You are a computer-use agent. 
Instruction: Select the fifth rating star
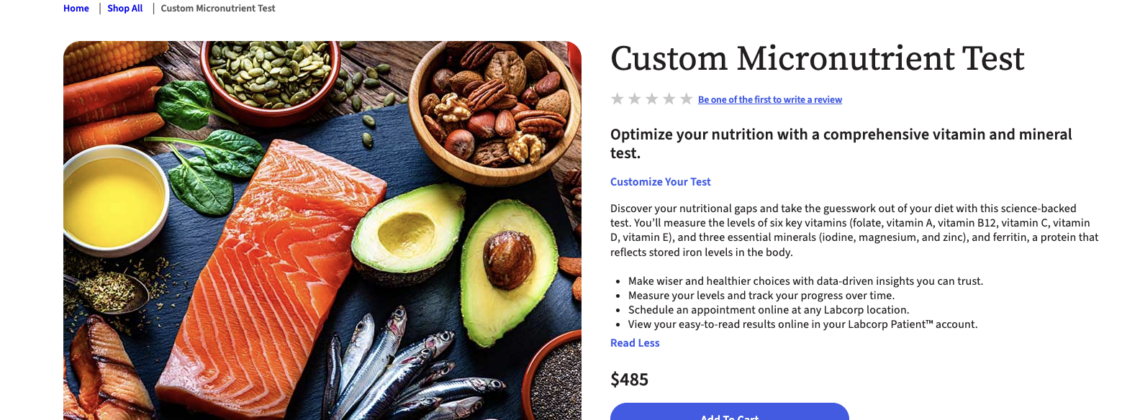tap(686, 99)
